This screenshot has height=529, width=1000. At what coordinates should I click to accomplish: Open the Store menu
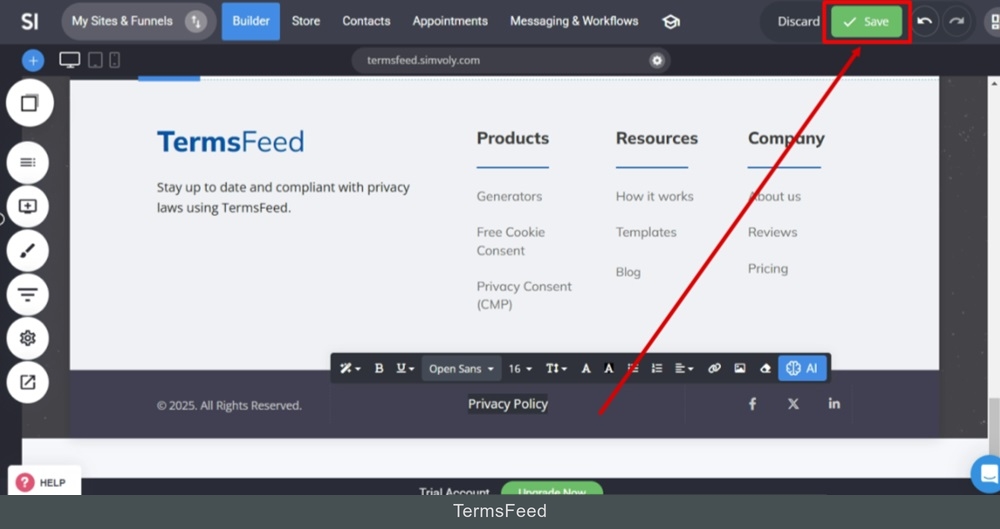306,21
